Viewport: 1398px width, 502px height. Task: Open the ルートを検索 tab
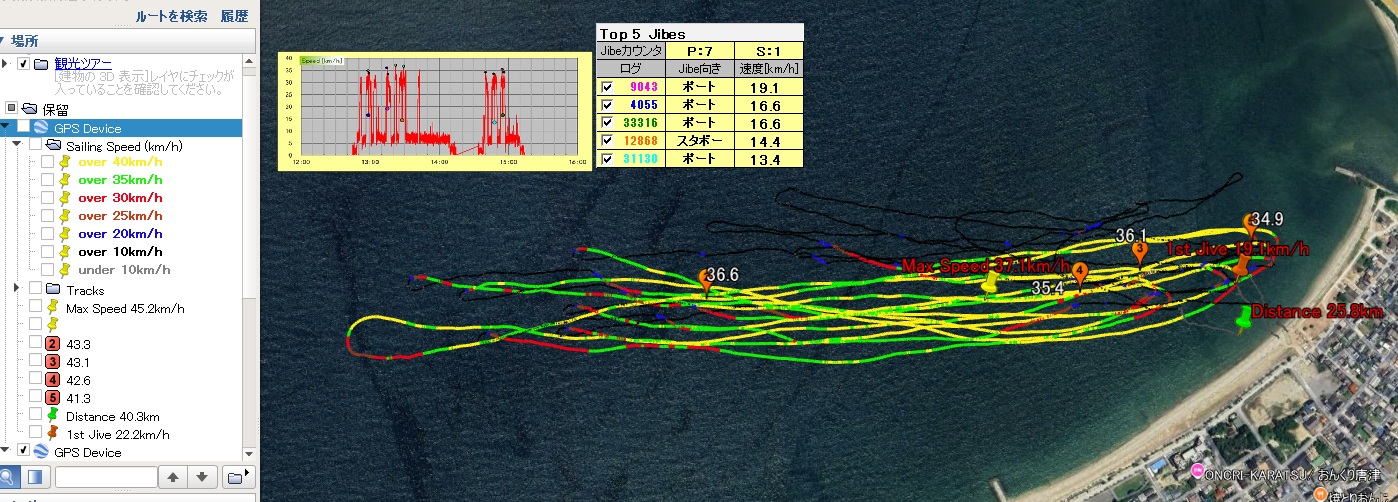171,16
